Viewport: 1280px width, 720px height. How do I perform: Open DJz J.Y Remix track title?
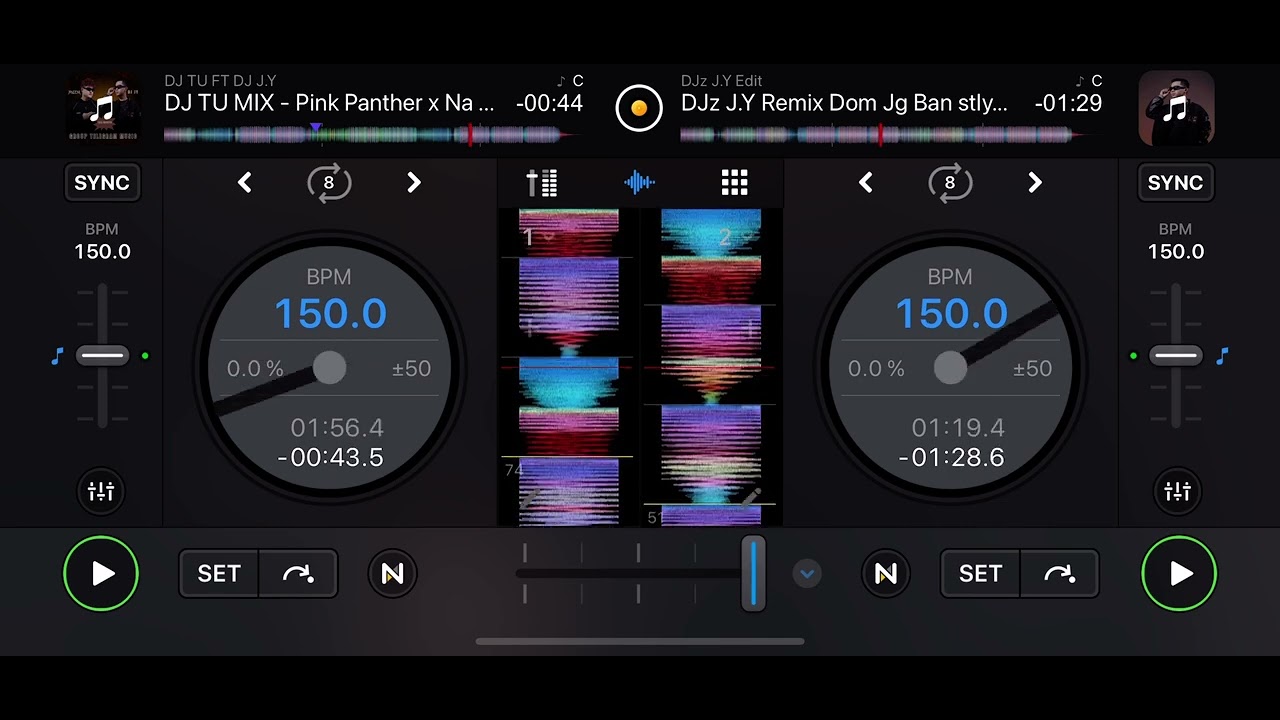(x=844, y=103)
